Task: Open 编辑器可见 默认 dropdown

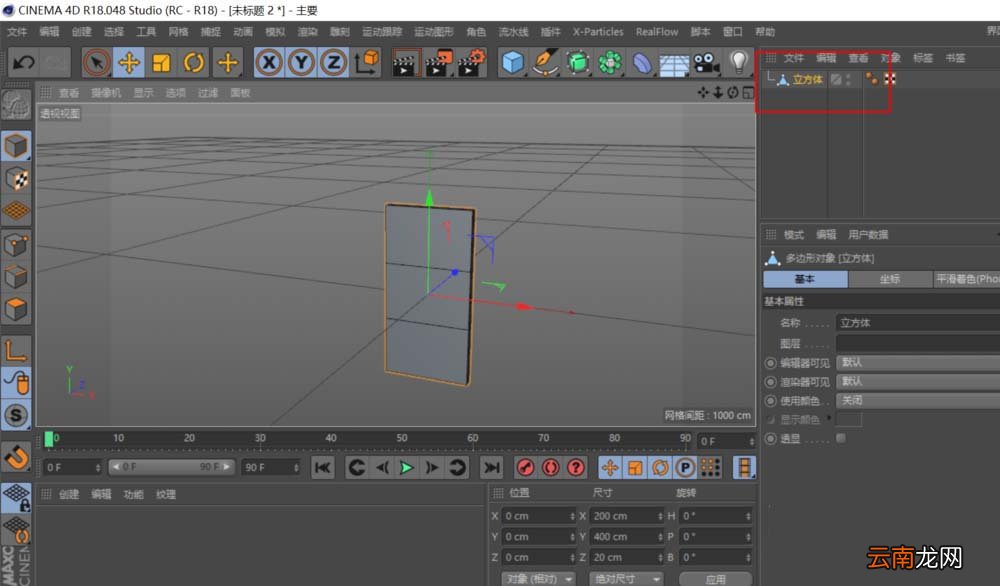Action: click(x=918, y=362)
